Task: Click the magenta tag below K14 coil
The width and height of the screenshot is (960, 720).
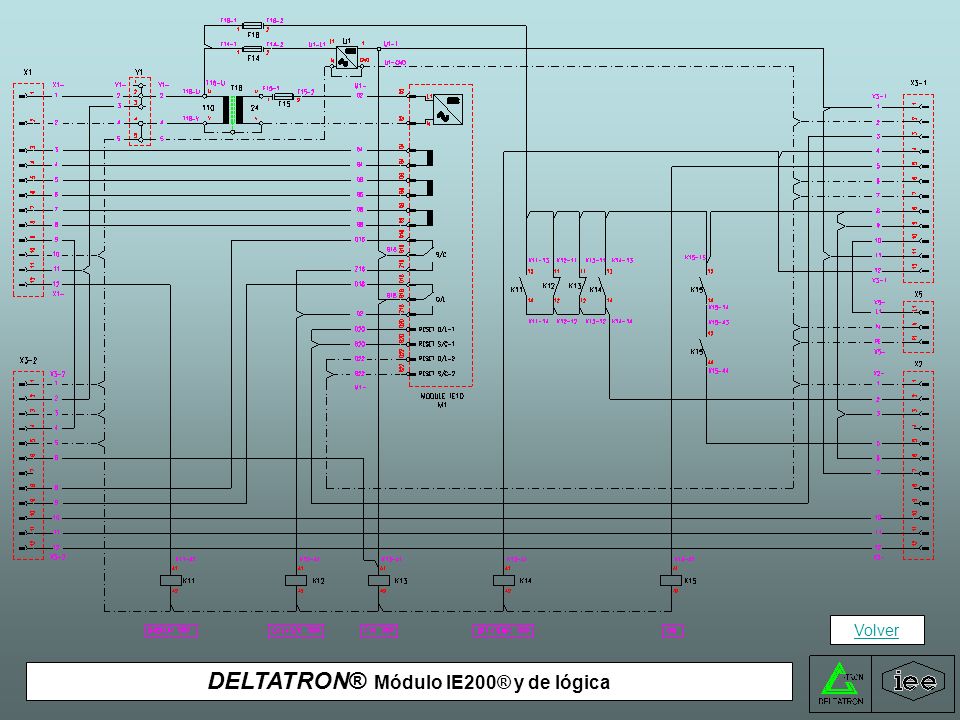Action: [503, 631]
